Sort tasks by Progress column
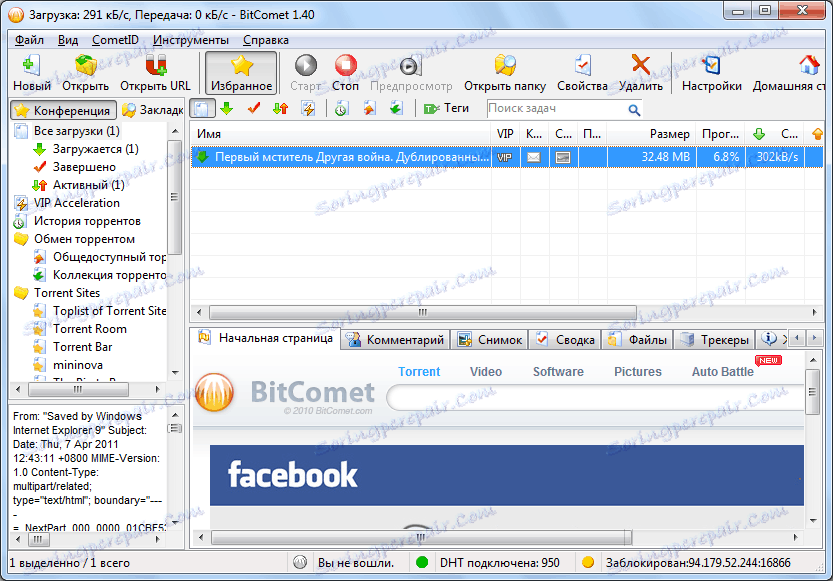Viewport: 833px width, 581px height. (x=721, y=134)
